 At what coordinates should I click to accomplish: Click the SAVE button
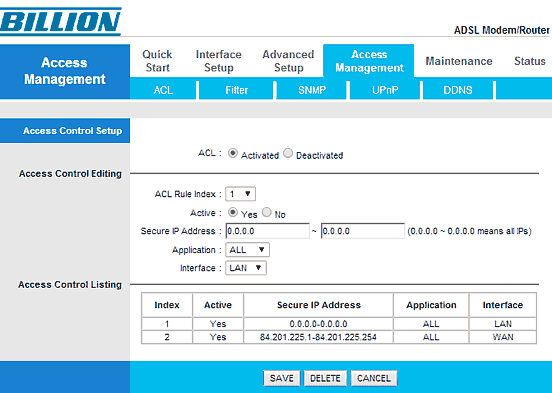pos(282,378)
